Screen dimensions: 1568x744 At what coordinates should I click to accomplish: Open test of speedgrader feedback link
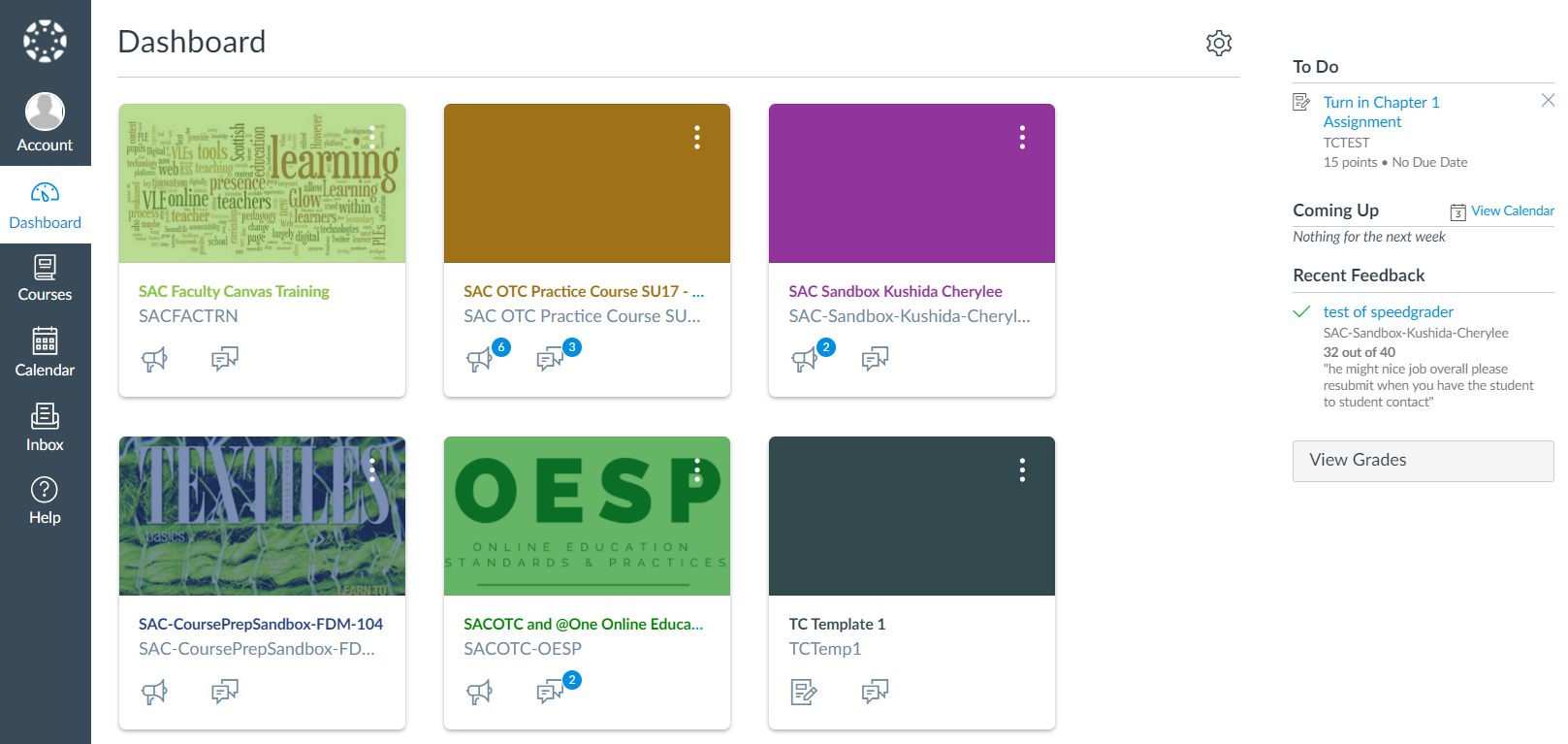(x=1388, y=311)
